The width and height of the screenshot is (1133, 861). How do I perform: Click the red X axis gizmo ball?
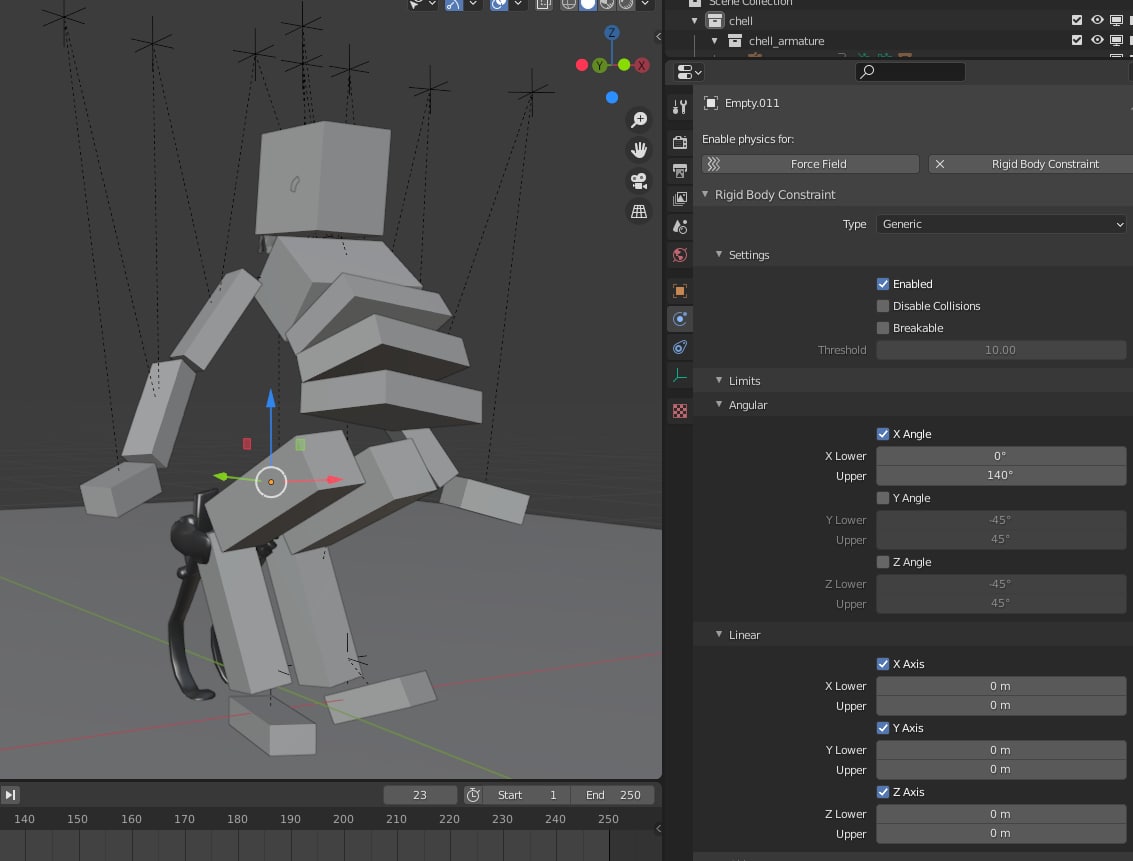642,65
